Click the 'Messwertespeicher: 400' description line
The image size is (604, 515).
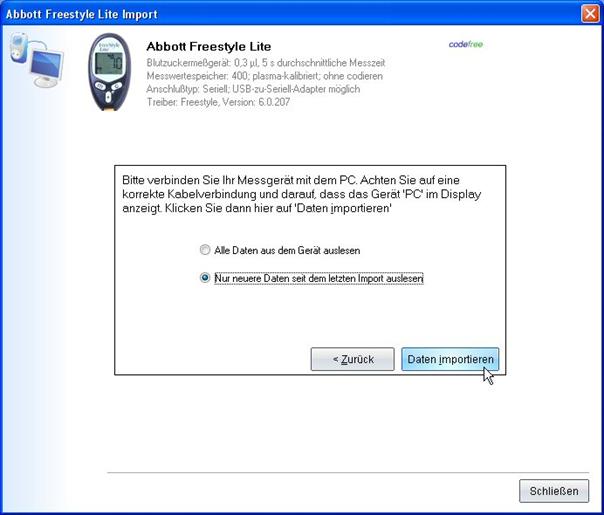click(265, 76)
